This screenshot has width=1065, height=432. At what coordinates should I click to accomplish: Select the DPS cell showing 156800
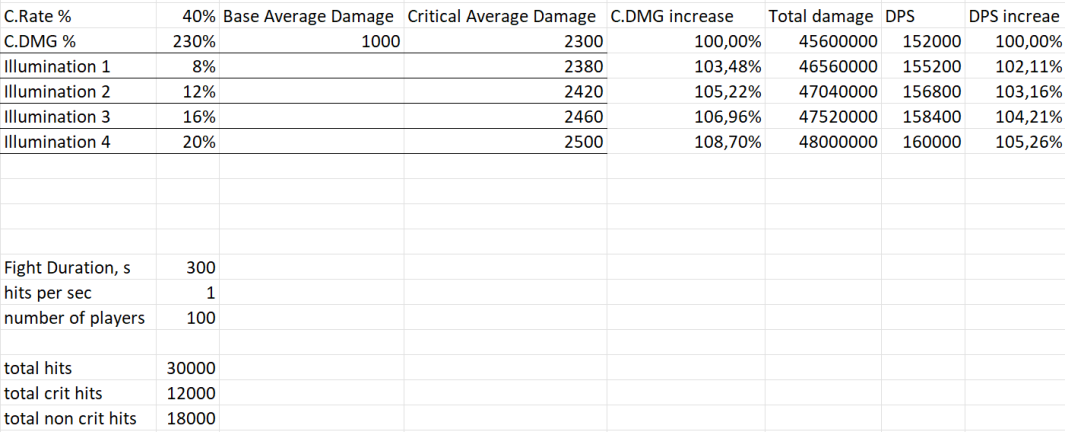point(931,91)
